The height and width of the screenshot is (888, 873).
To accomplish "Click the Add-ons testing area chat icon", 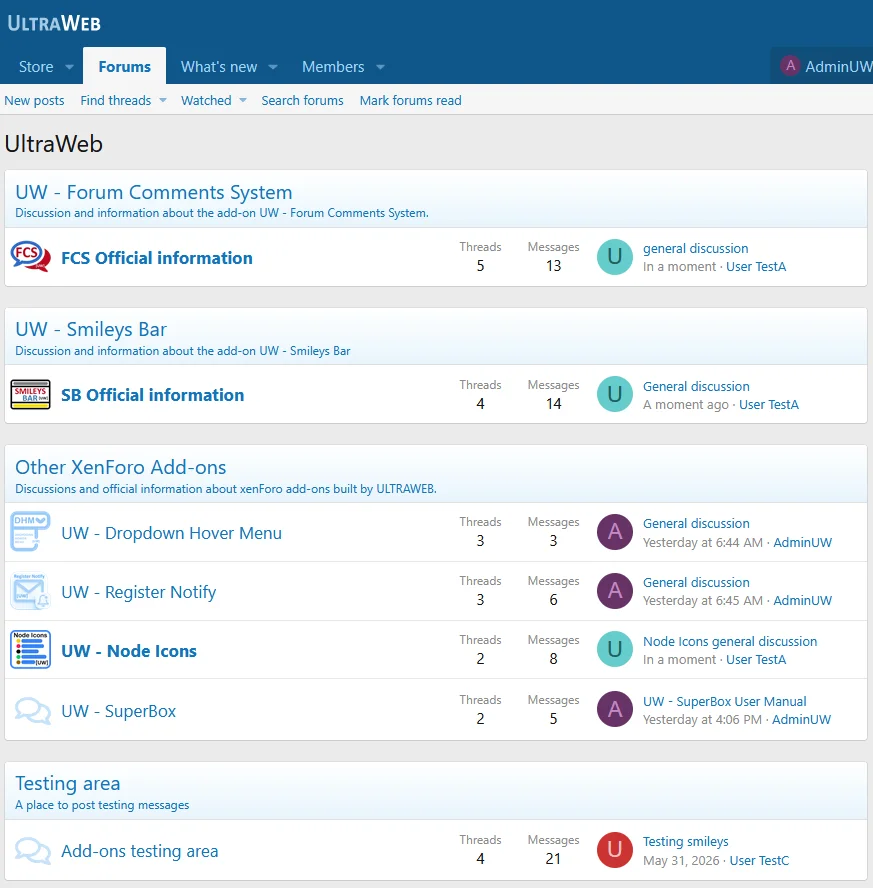I will click(32, 850).
